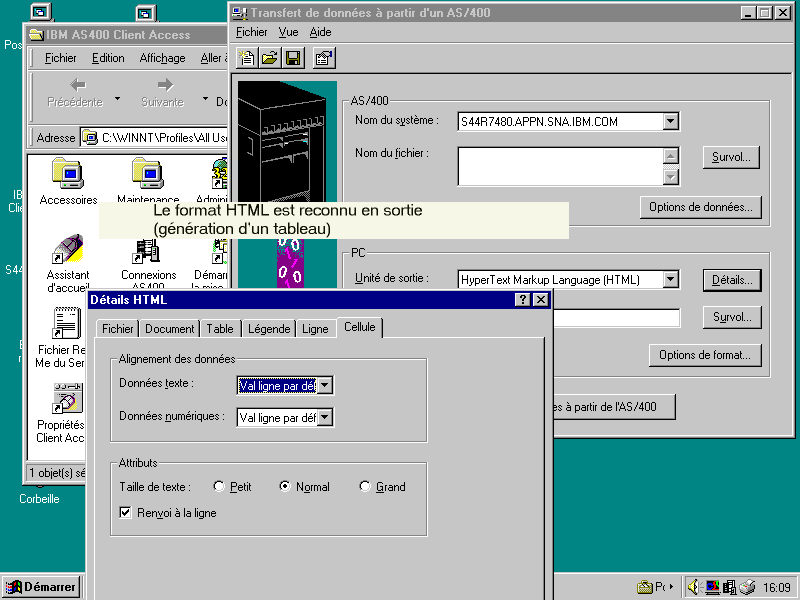
Task: Open the Edition menu in Client Access window
Action: click(x=108, y=58)
